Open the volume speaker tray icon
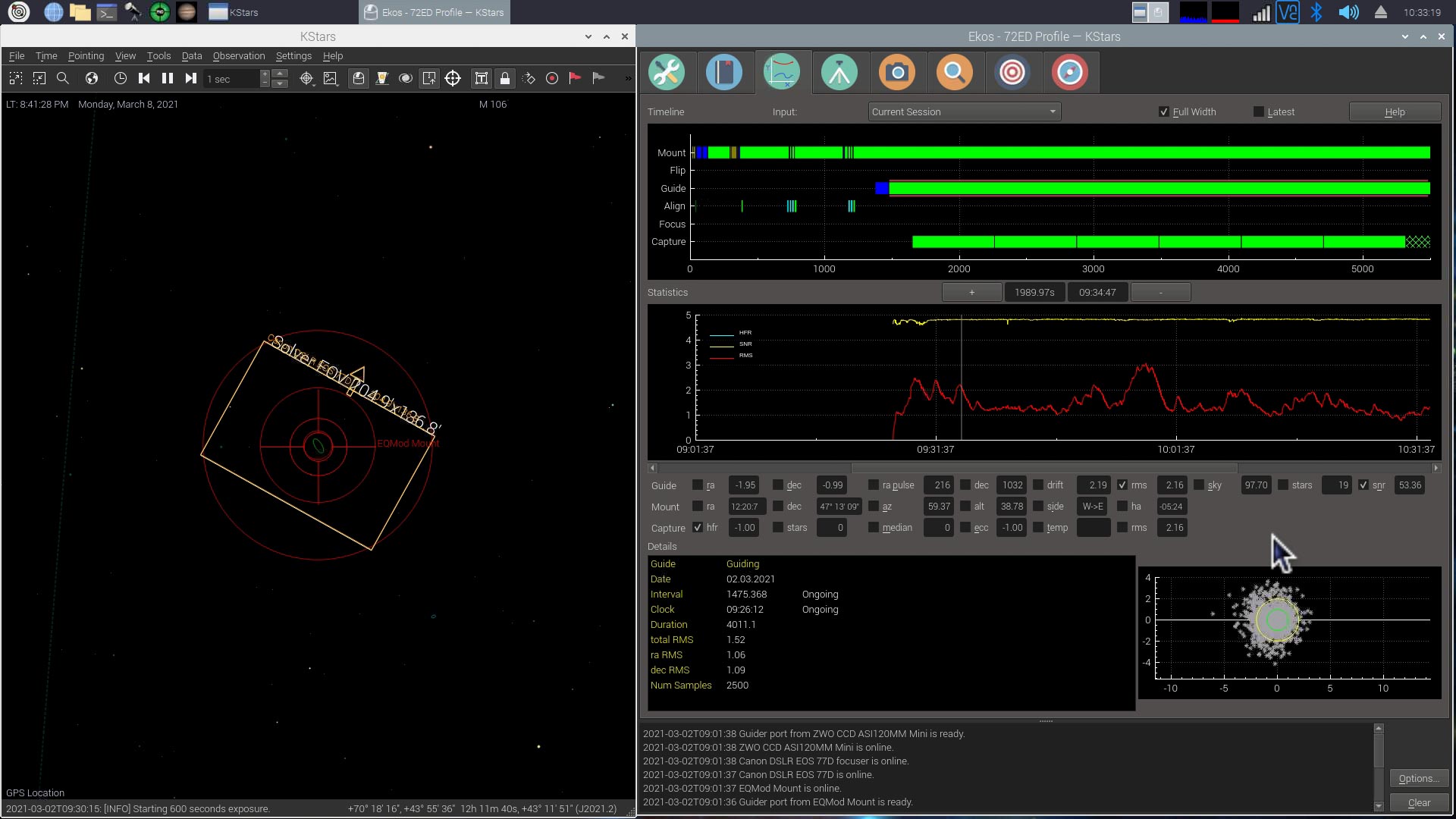 pyautogui.click(x=1348, y=12)
